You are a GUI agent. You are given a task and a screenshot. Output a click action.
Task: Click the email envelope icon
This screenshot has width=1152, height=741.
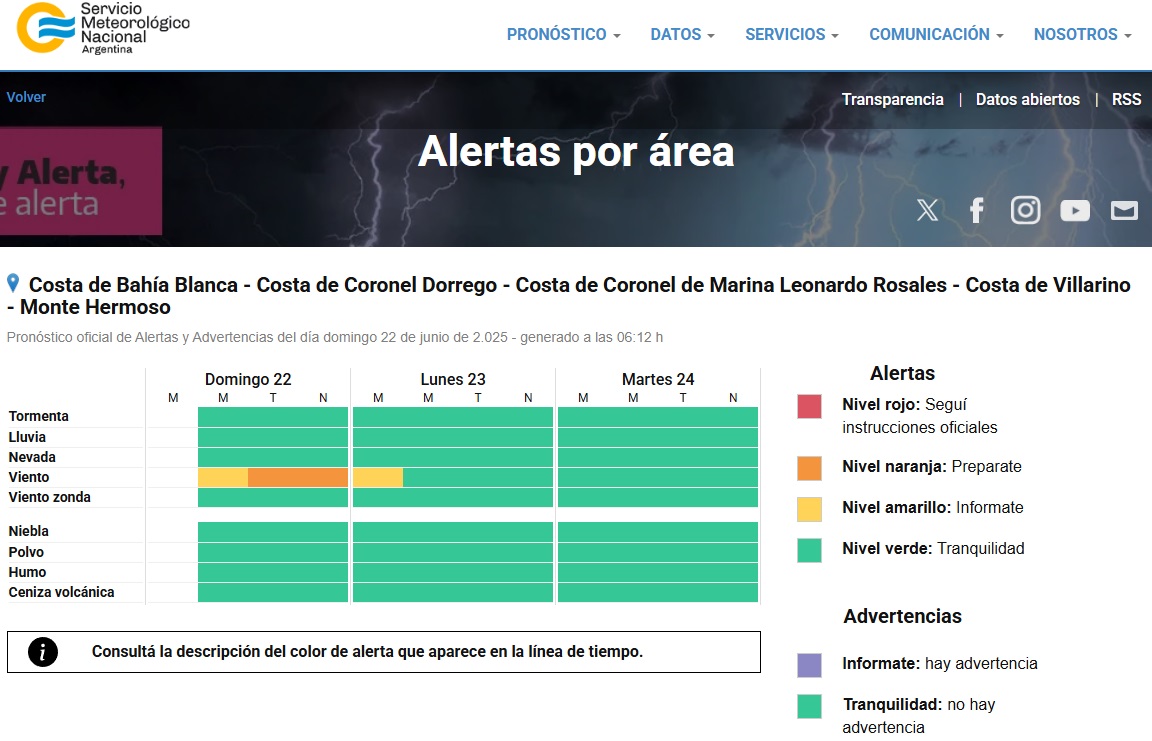(x=1124, y=211)
